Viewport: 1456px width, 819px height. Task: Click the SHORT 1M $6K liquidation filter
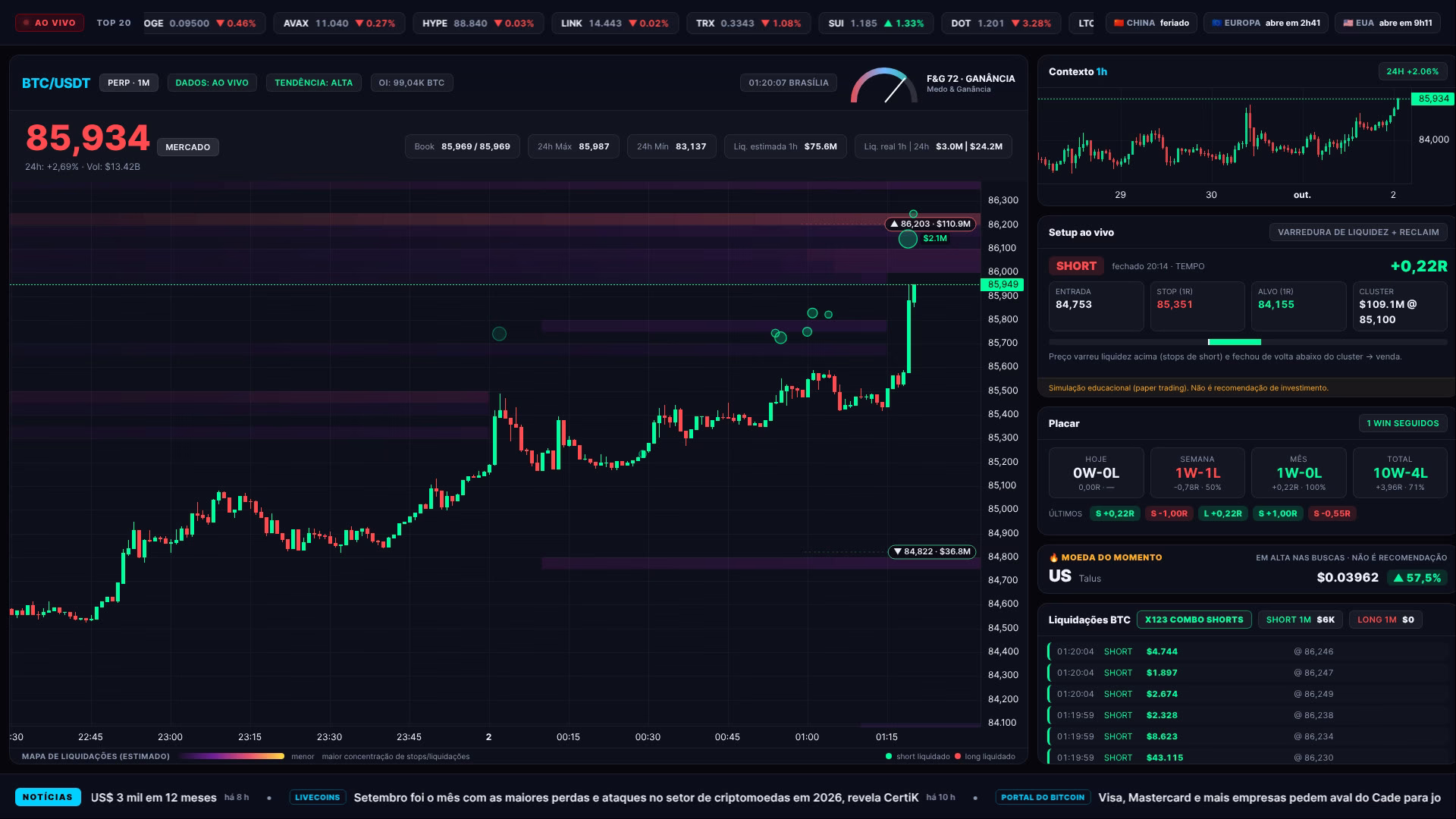pyautogui.click(x=1300, y=620)
